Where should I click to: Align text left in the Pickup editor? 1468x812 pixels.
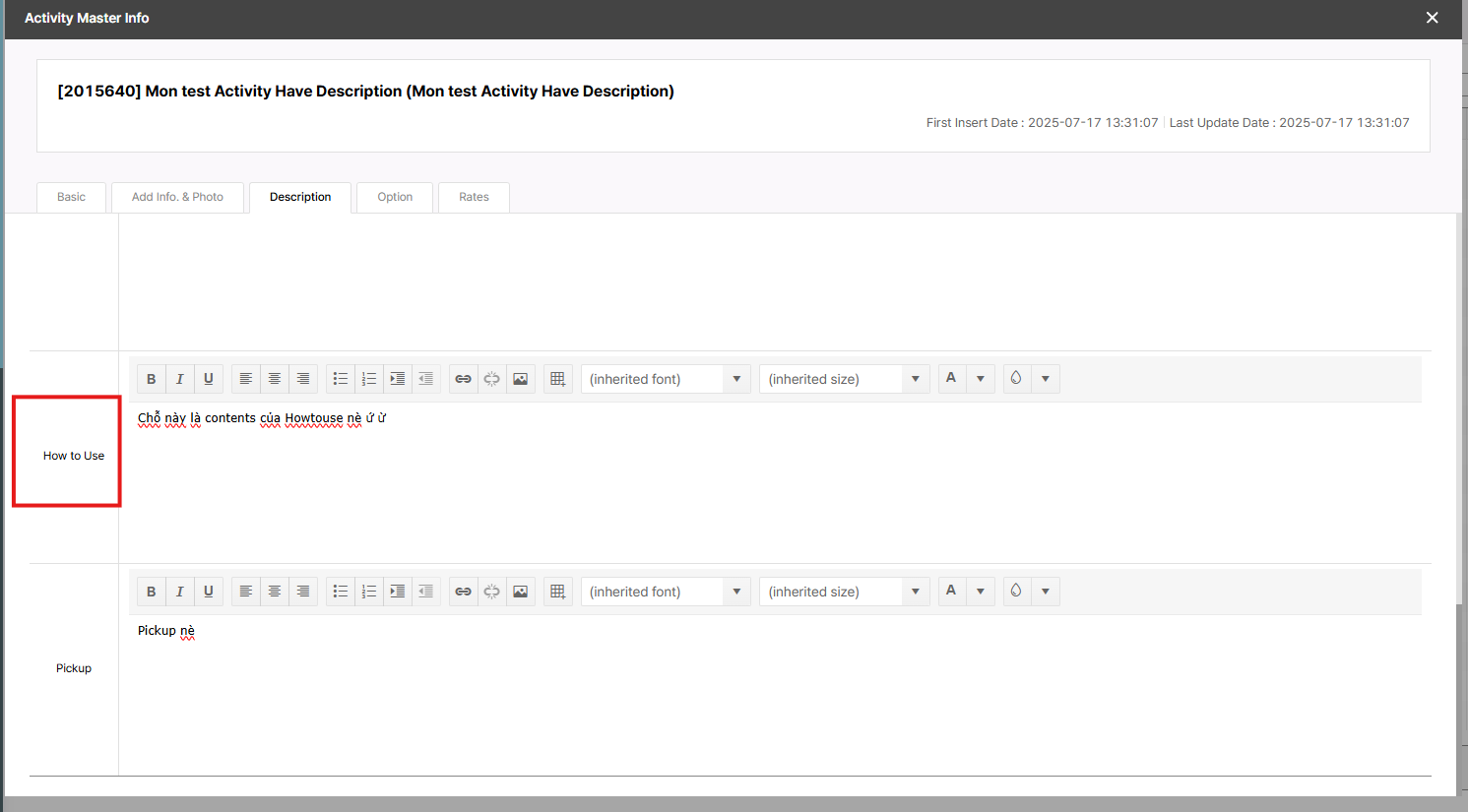pos(246,592)
